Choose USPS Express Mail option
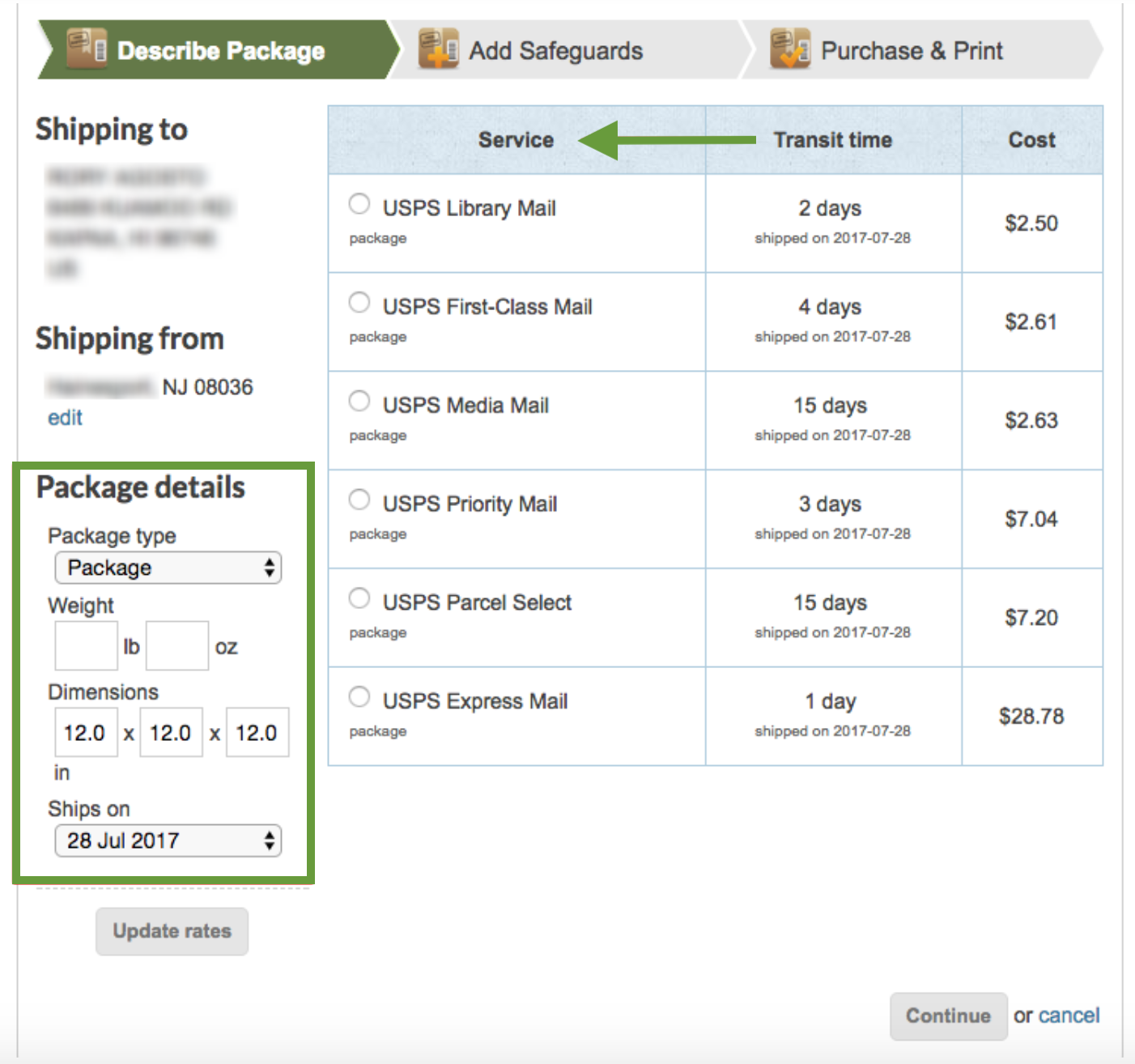Viewport: 1135px width, 1064px height. [x=359, y=696]
